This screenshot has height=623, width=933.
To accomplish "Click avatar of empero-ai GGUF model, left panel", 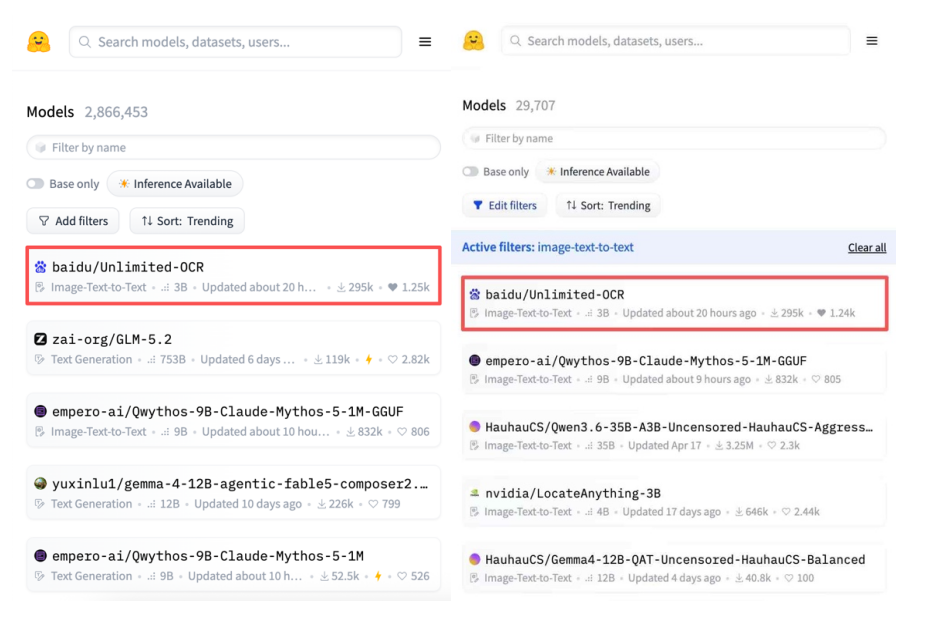I will pyautogui.click(x=40, y=411).
